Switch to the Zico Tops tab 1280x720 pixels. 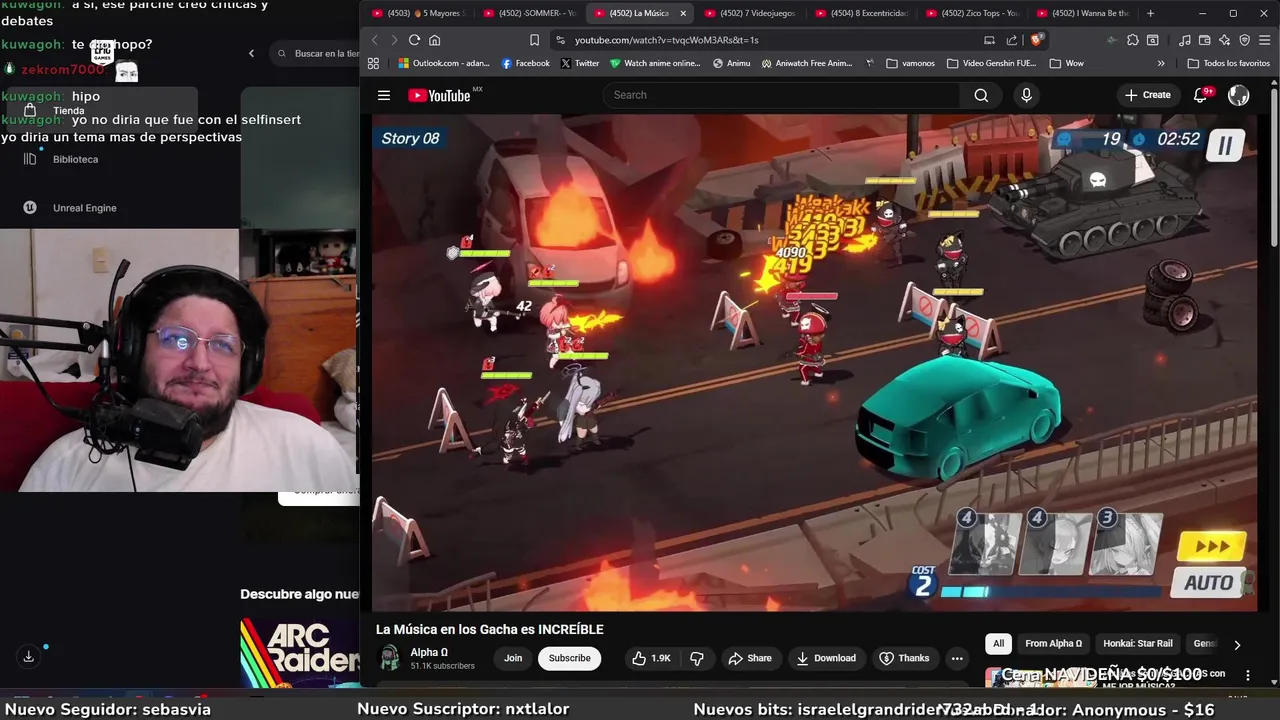(972, 13)
